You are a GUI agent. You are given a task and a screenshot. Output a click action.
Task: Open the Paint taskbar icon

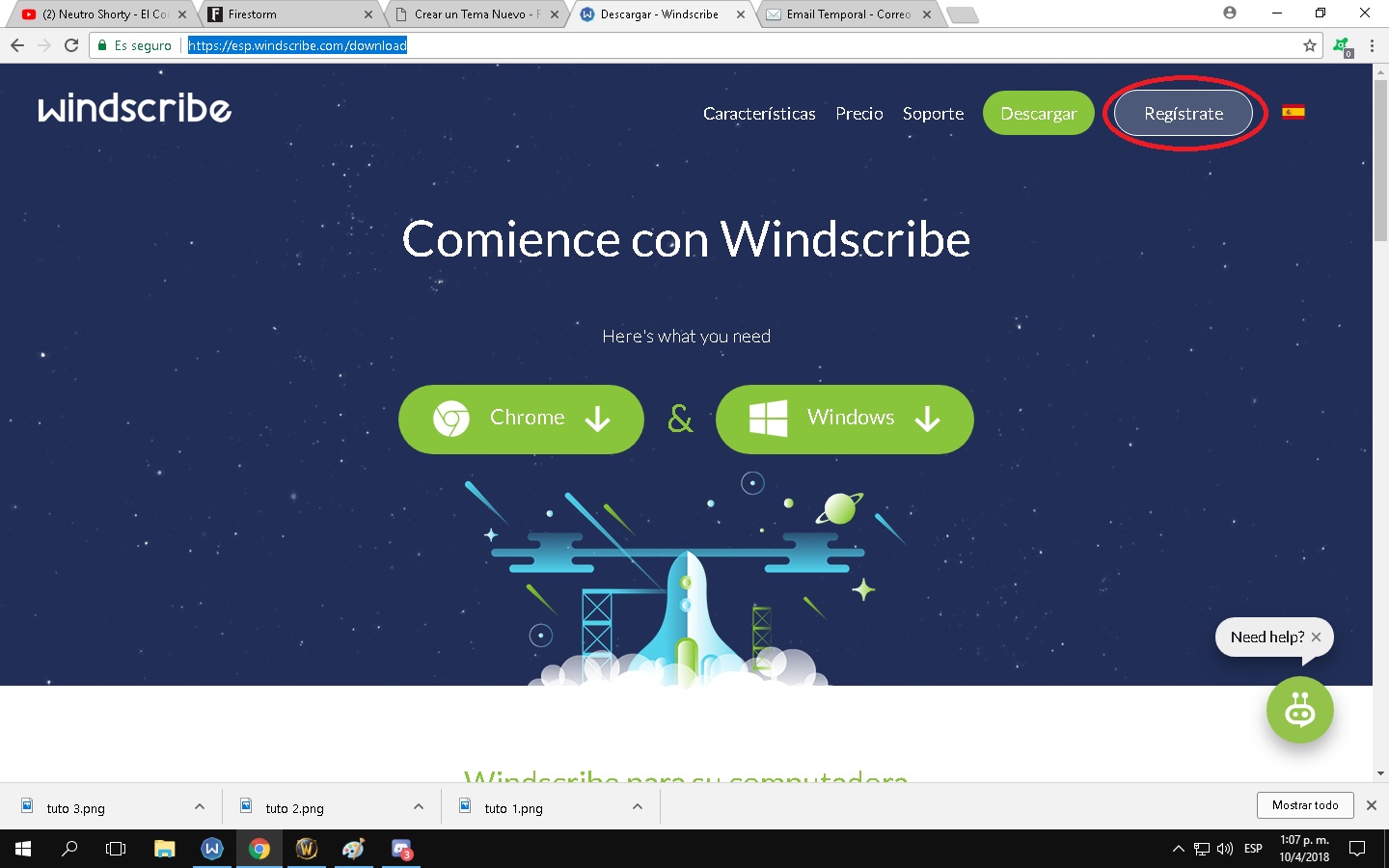354,849
